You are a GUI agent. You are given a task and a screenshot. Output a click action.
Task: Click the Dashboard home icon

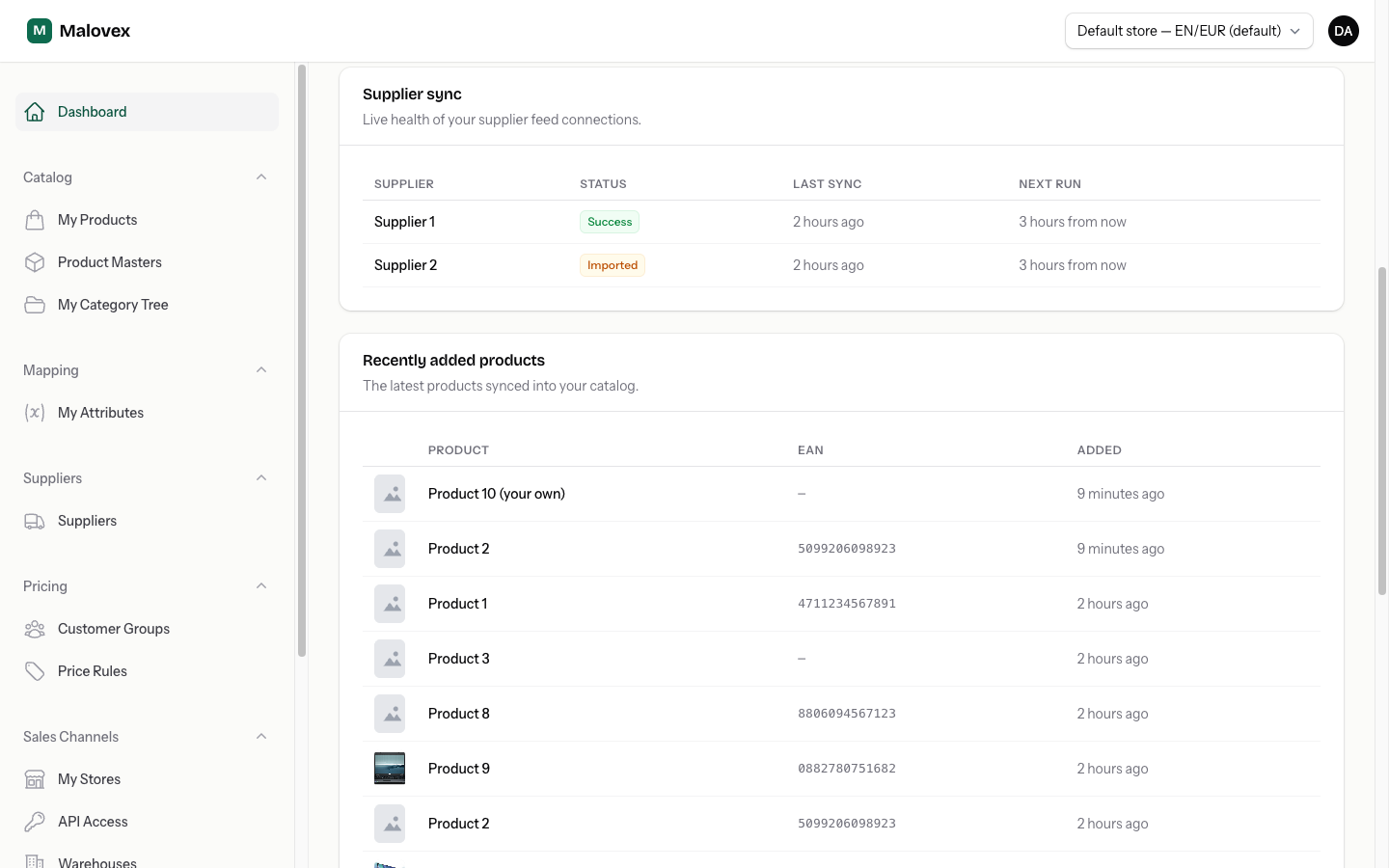tap(35, 112)
